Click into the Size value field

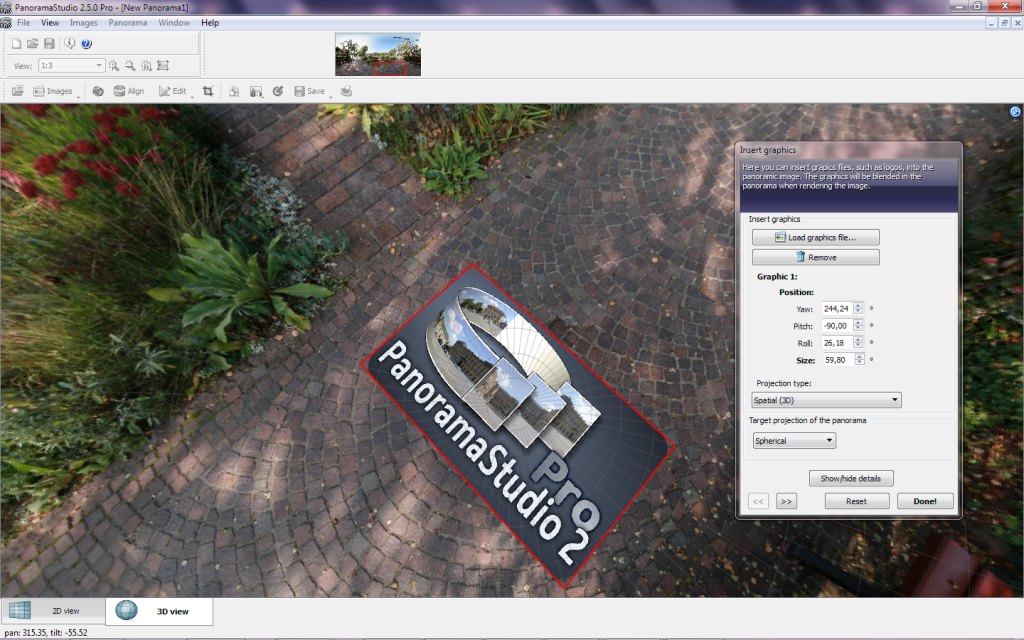point(837,359)
